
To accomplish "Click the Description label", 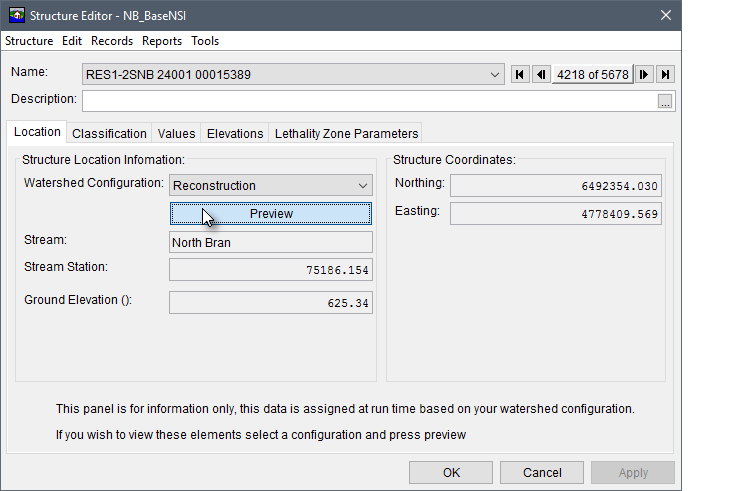I will coord(44,99).
